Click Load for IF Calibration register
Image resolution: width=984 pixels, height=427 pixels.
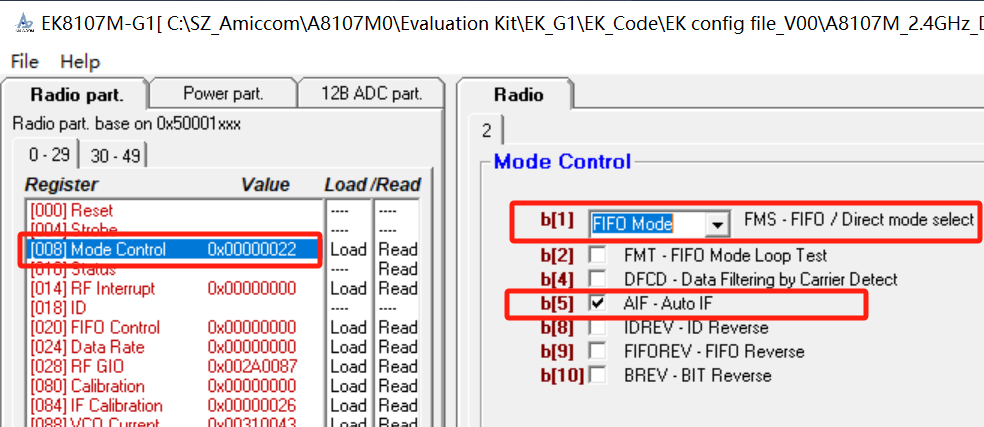[348, 406]
